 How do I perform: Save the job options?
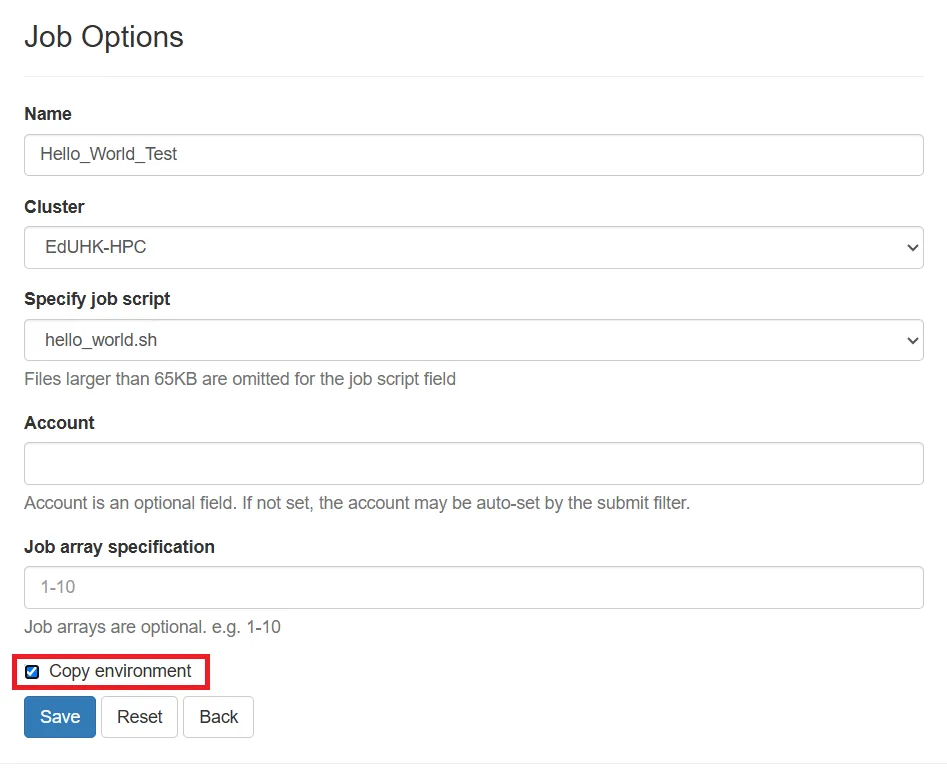click(x=60, y=717)
